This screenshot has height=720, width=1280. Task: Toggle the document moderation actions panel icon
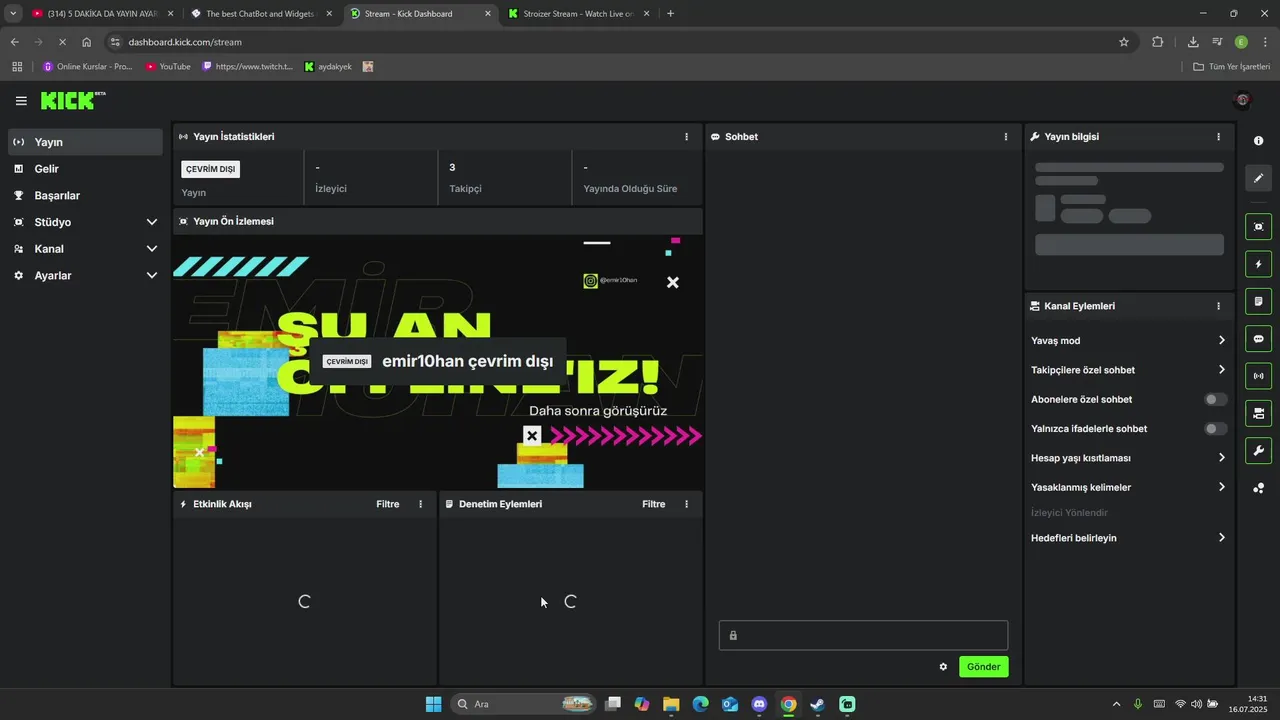pyautogui.click(x=1258, y=301)
